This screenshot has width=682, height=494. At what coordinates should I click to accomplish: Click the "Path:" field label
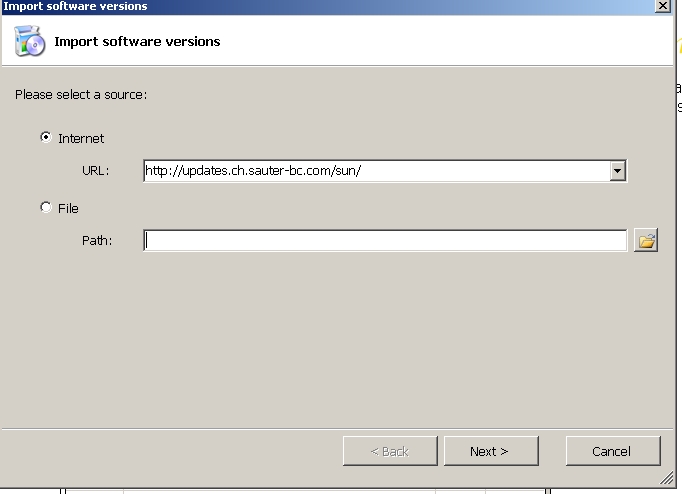(x=97, y=241)
